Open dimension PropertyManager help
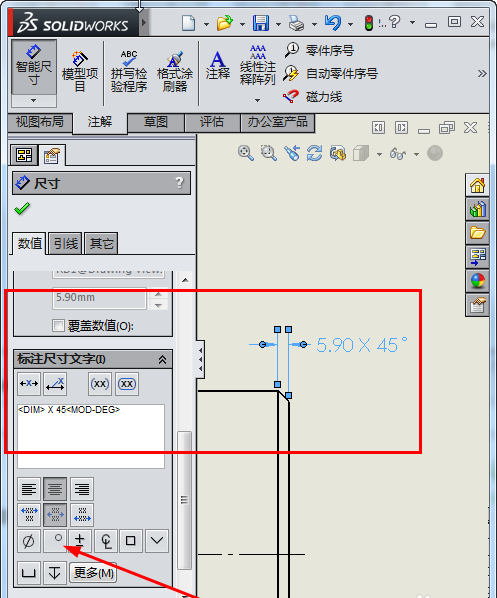Screen dimensions: 497x598 coord(180,183)
